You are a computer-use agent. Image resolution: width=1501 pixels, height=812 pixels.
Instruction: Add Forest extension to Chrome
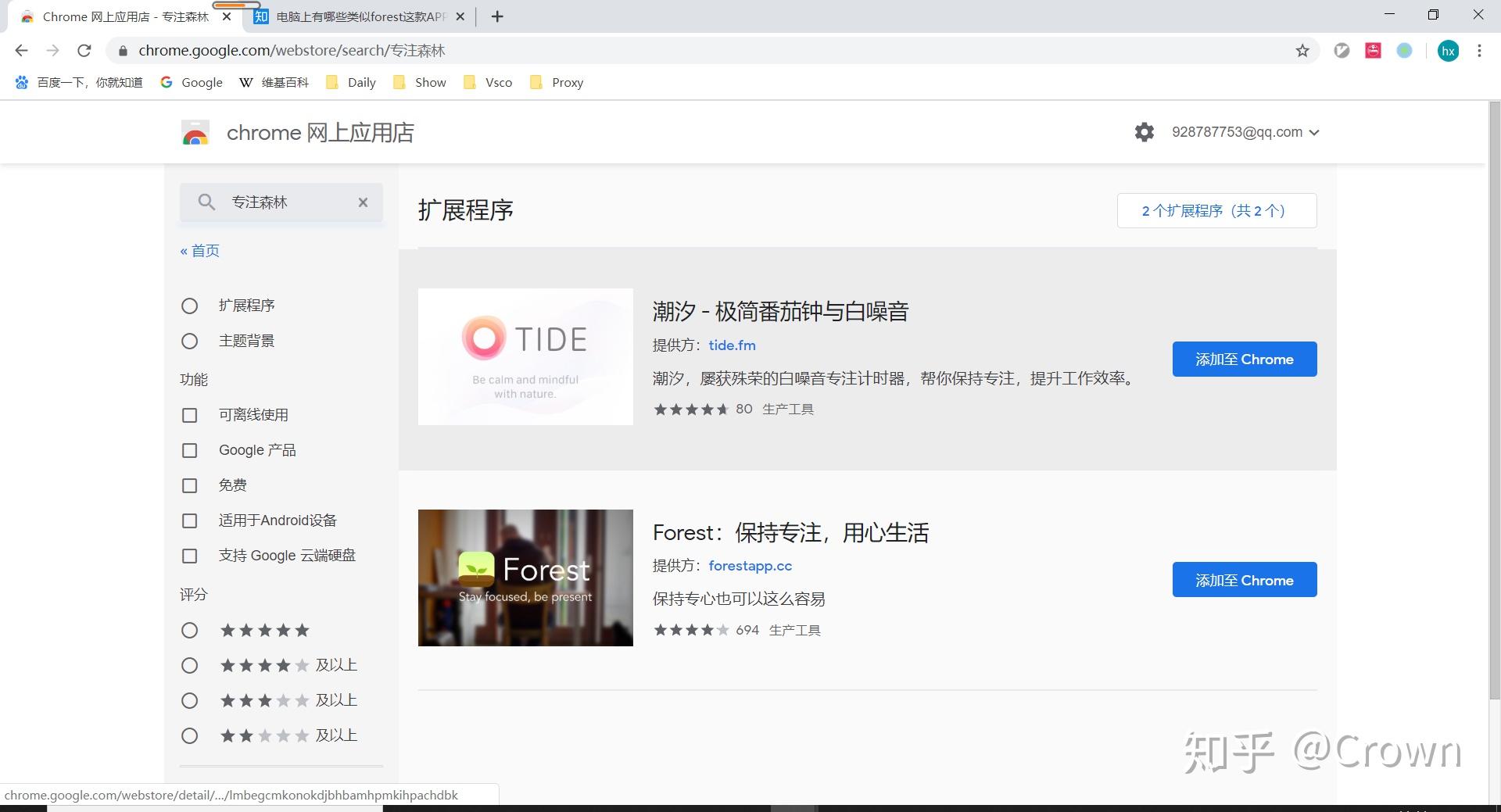tap(1245, 580)
